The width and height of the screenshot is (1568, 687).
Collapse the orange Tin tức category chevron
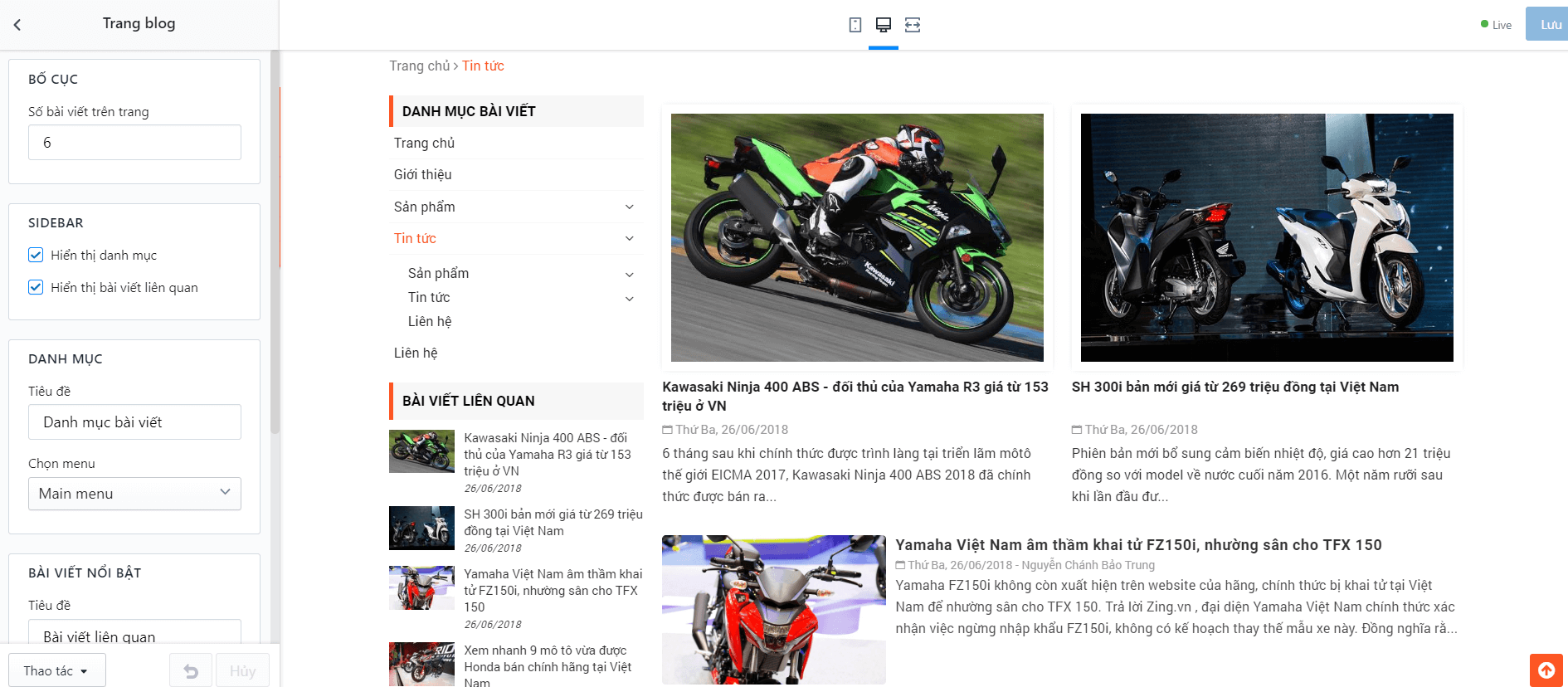[x=630, y=238]
